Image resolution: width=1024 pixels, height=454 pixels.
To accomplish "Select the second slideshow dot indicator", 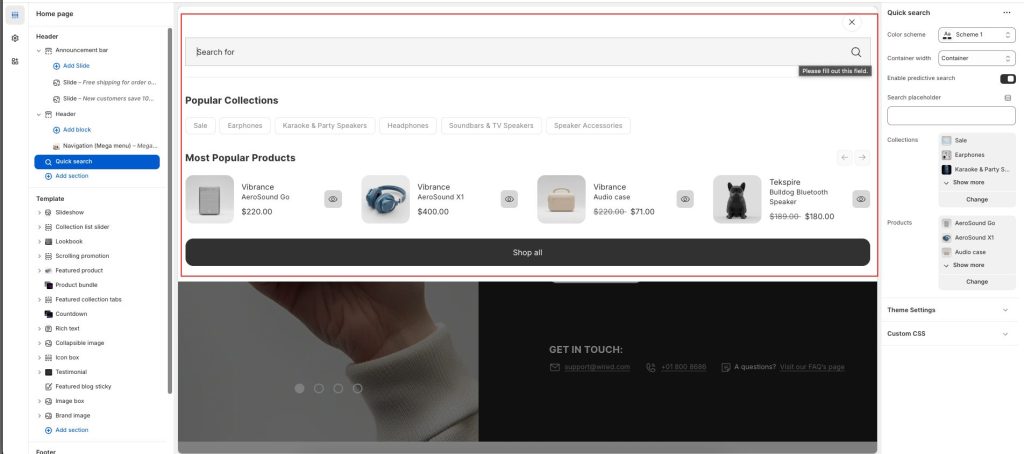I will point(319,388).
